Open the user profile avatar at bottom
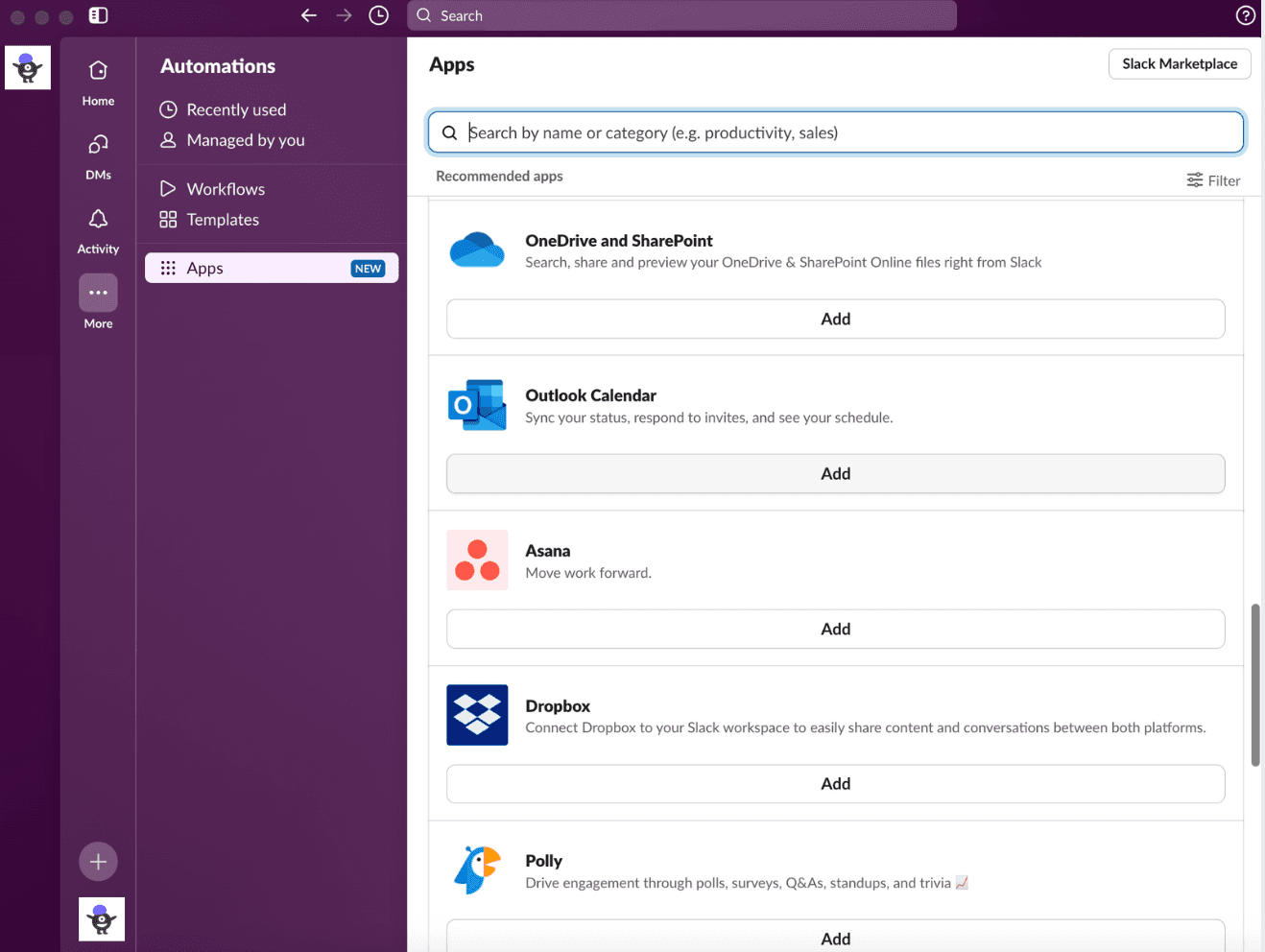1265x952 pixels. [102, 919]
